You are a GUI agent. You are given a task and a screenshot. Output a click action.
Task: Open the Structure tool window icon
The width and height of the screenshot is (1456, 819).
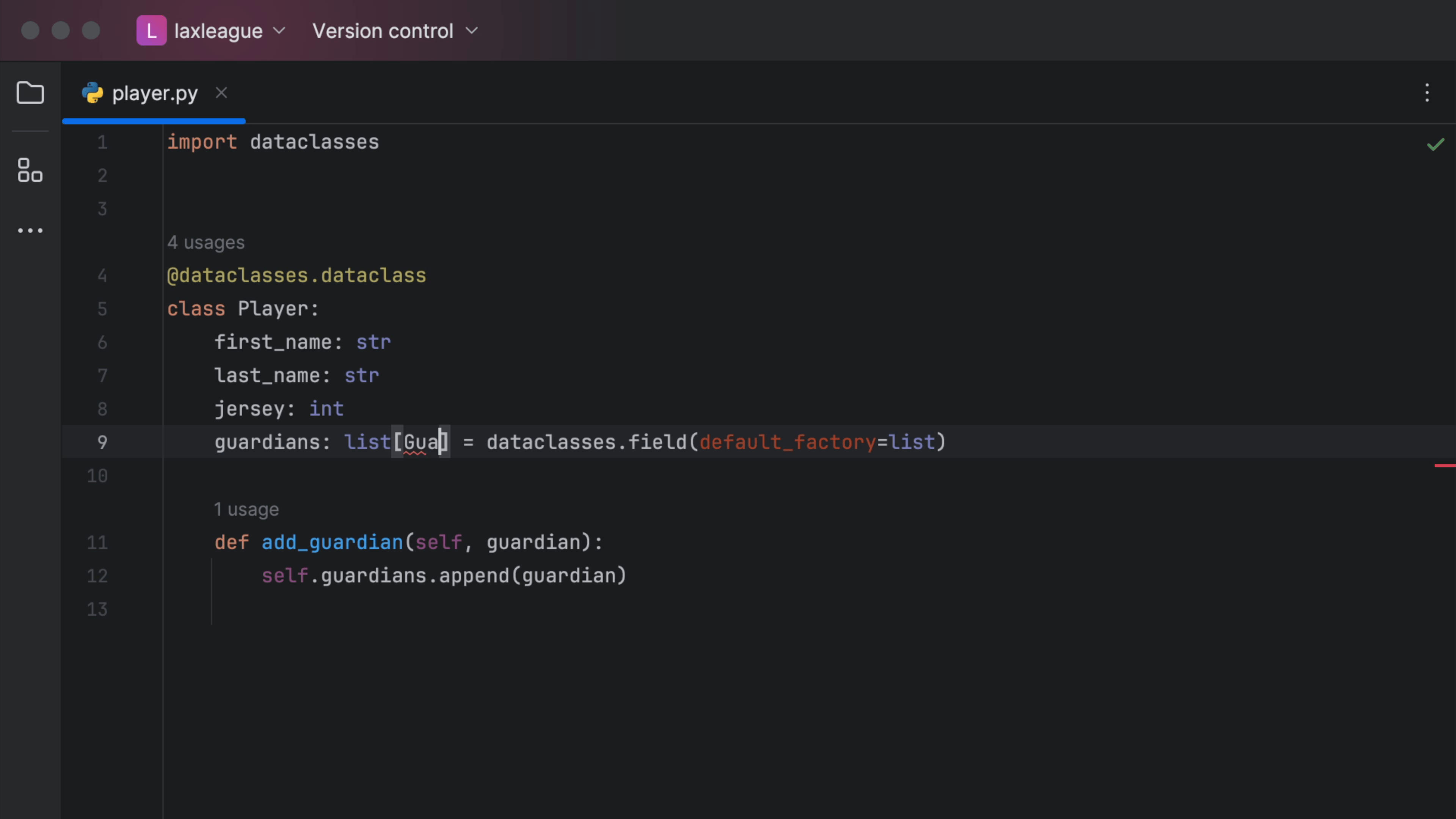point(30,170)
